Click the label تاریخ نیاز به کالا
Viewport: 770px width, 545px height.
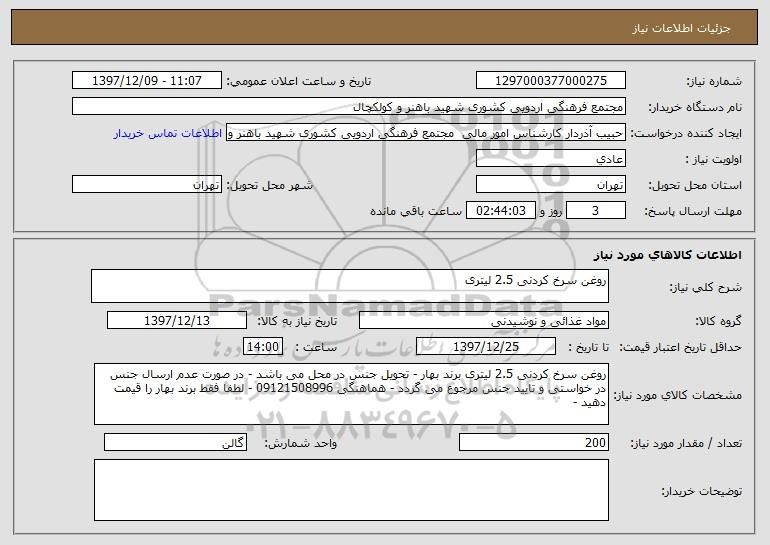pyautogui.click(x=297, y=321)
